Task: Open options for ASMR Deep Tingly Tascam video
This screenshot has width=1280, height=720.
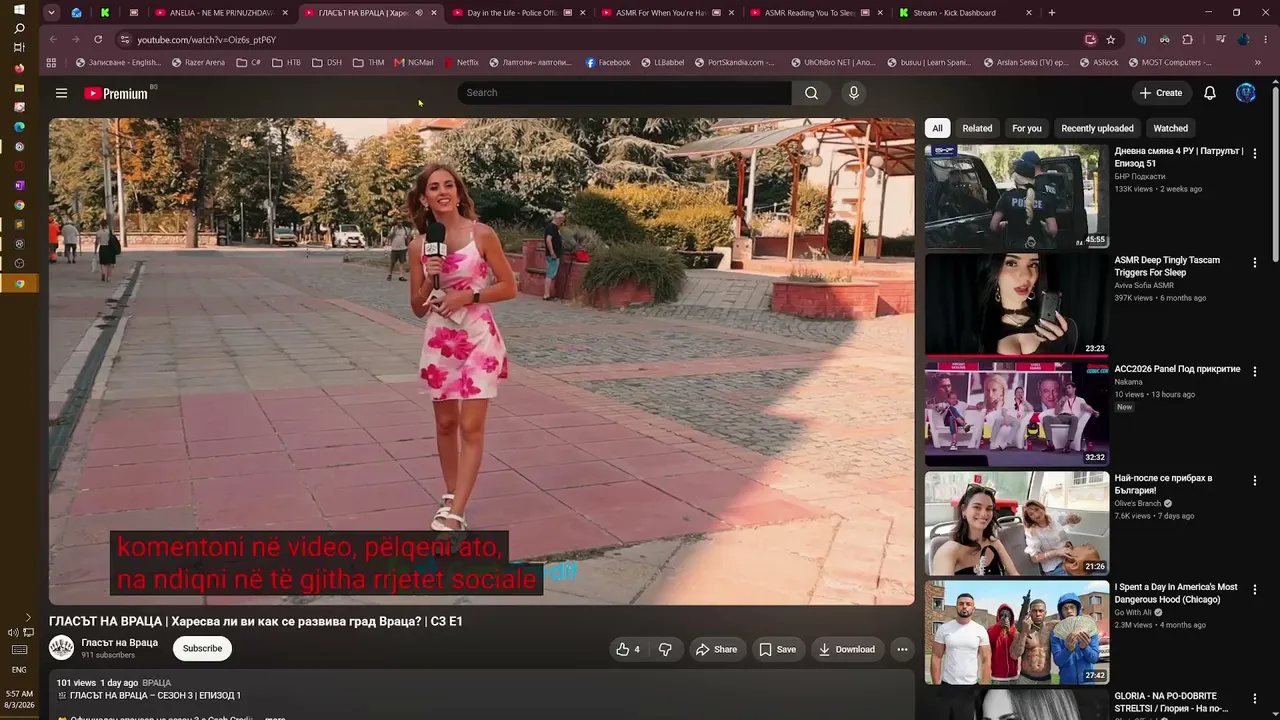Action: (x=1255, y=262)
